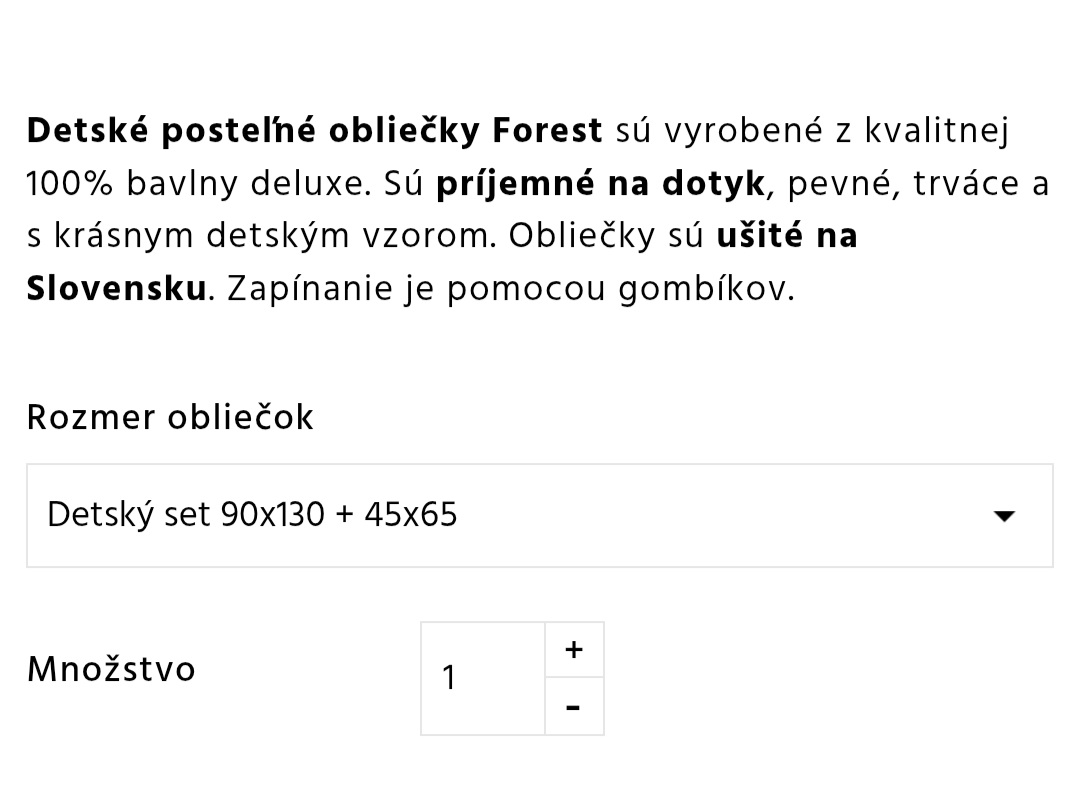Viewport: 1080px width, 801px height.
Task: Click the "Množstvo" label
Action: pyautogui.click(x=111, y=669)
